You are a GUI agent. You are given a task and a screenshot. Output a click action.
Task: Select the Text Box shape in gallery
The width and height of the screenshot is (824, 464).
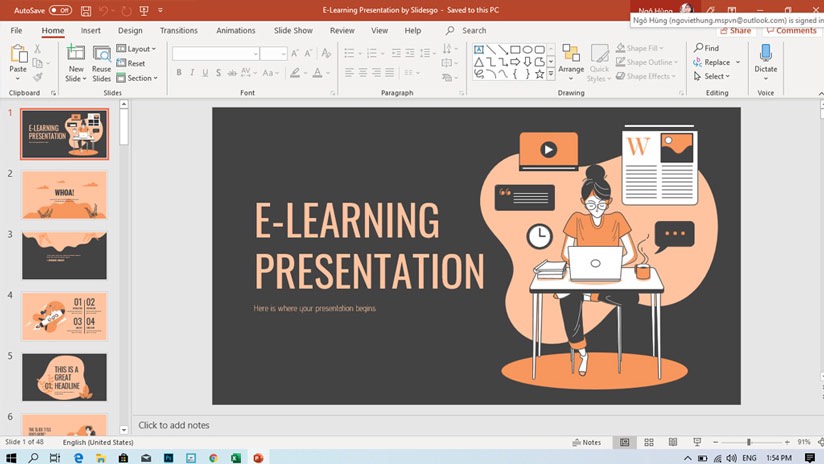click(x=479, y=49)
